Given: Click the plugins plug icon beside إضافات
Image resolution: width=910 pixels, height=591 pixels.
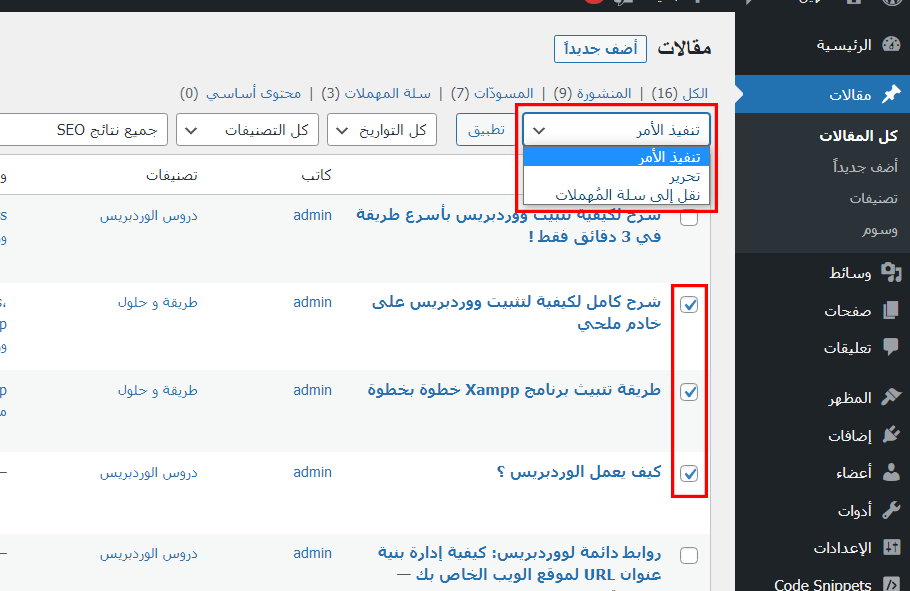Looking at the screenshot, I should 890,435.
